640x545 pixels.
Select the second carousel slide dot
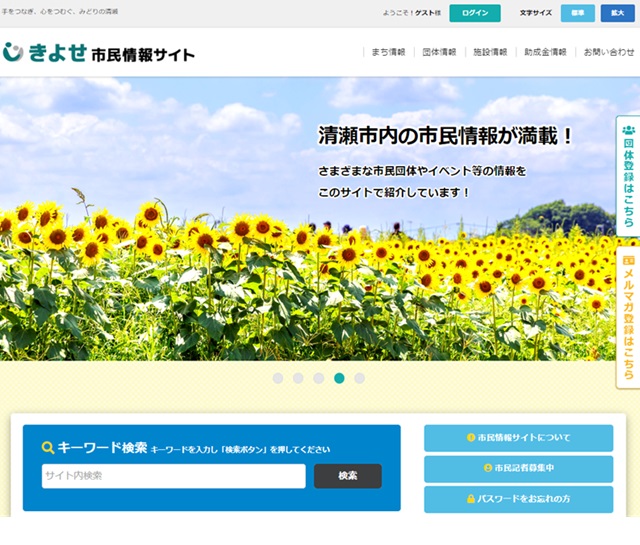[298, 378]
